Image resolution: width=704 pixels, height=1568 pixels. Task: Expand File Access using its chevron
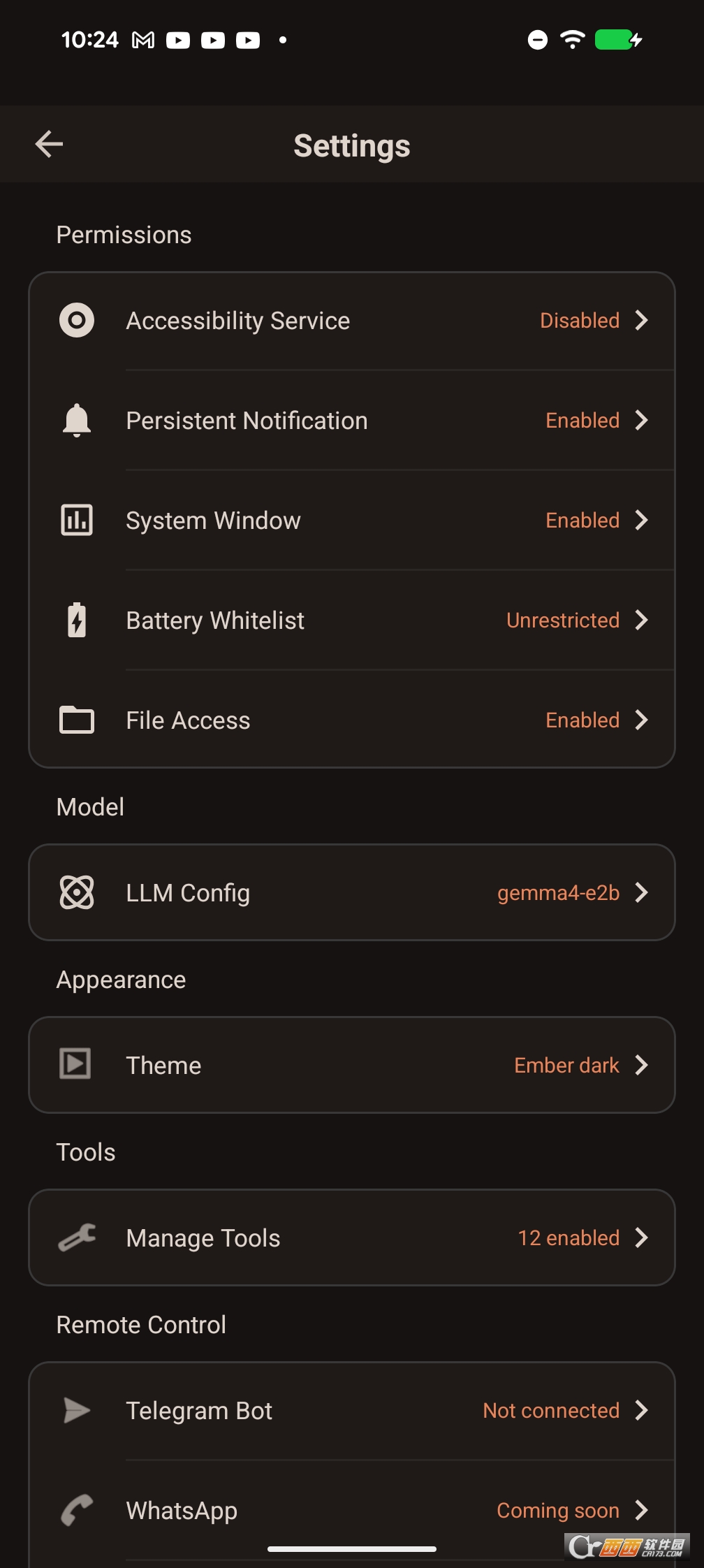[642, 720]
